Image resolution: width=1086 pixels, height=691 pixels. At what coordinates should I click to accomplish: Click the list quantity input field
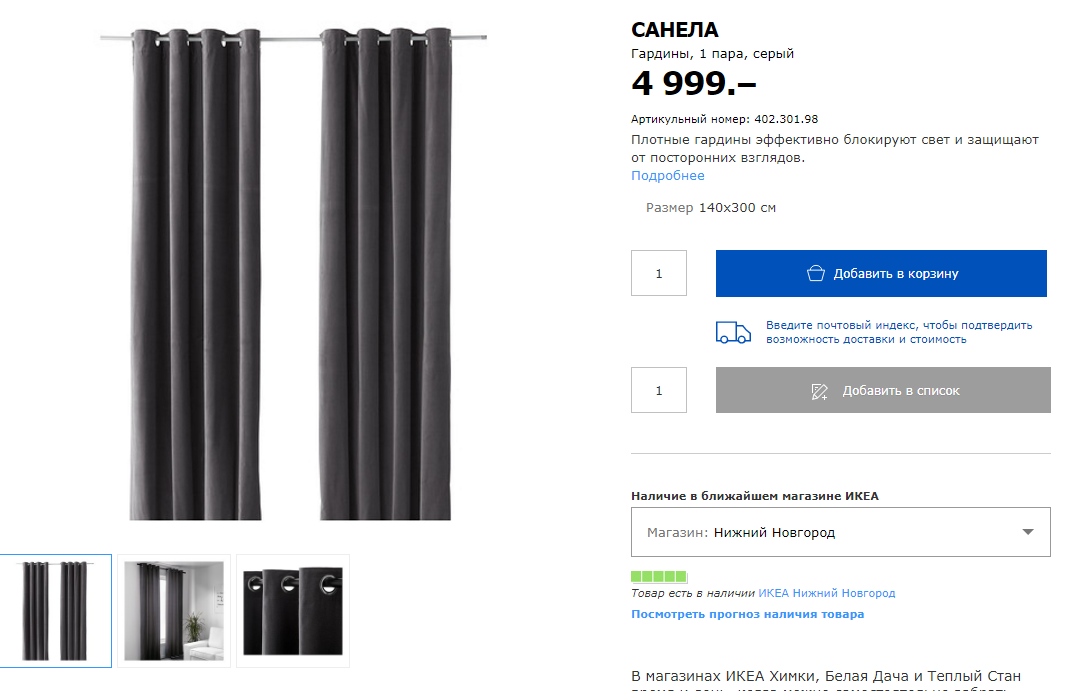click(x=659, y=390)
